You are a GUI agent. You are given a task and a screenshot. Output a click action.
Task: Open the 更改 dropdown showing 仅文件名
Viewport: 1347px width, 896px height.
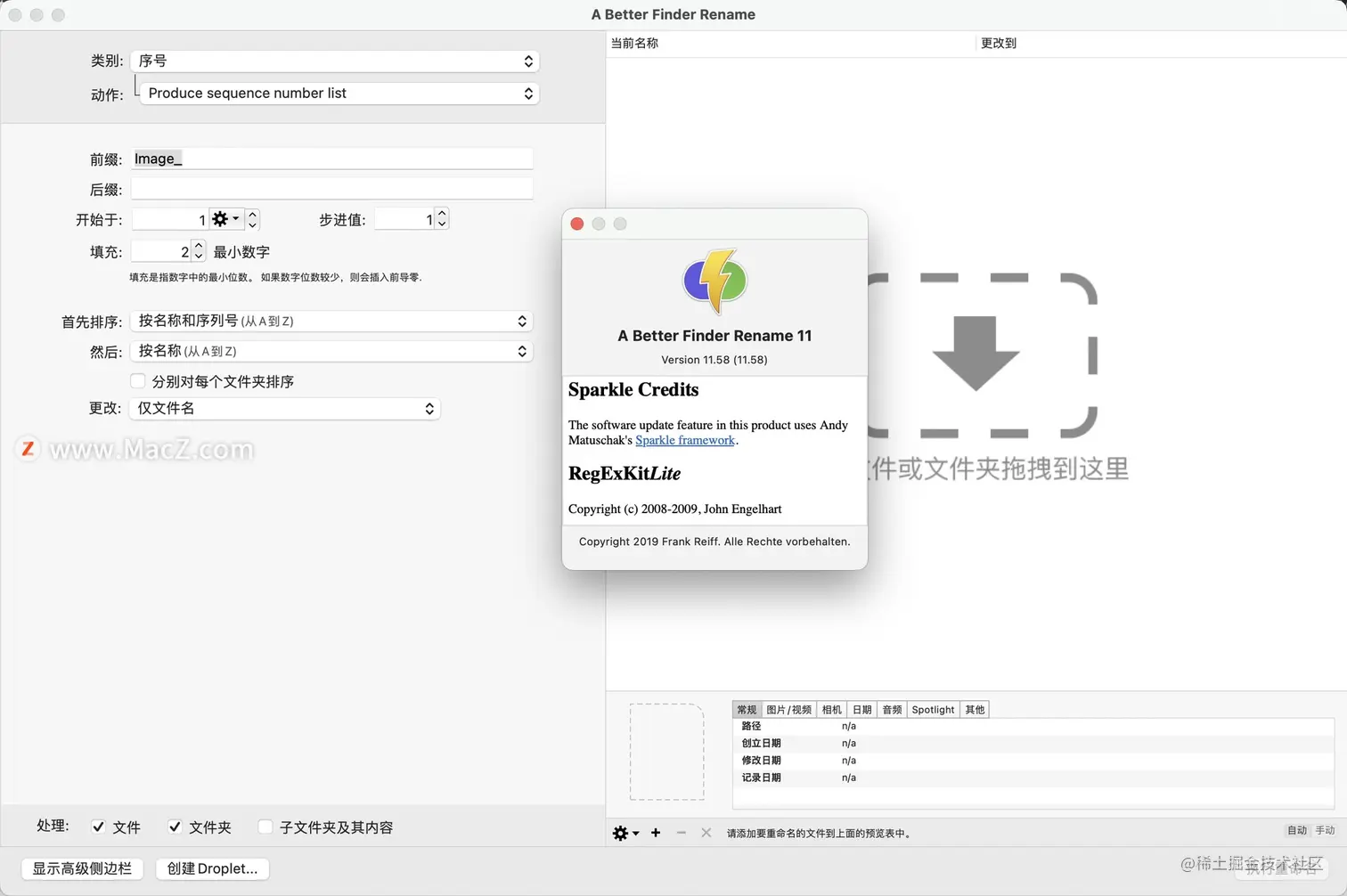click(x=285, y=408)
